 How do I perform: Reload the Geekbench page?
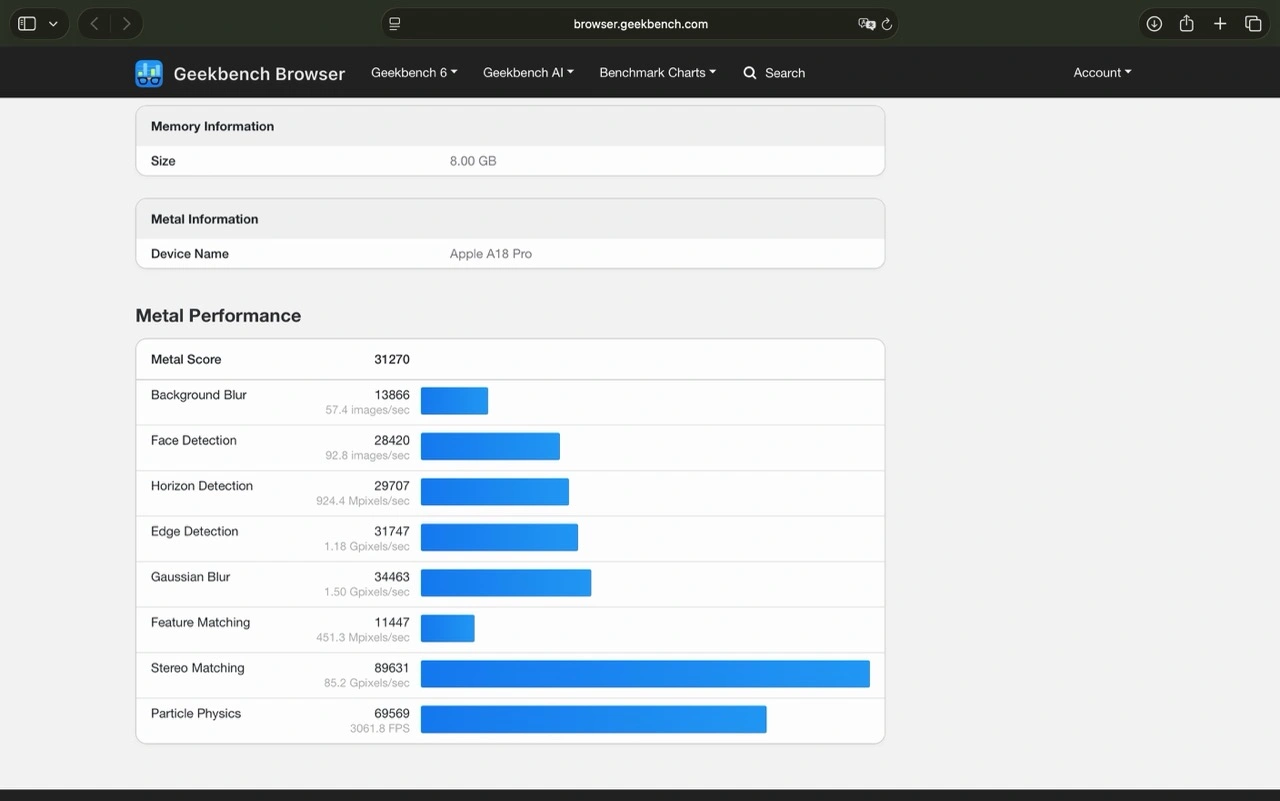pos(886,24)
